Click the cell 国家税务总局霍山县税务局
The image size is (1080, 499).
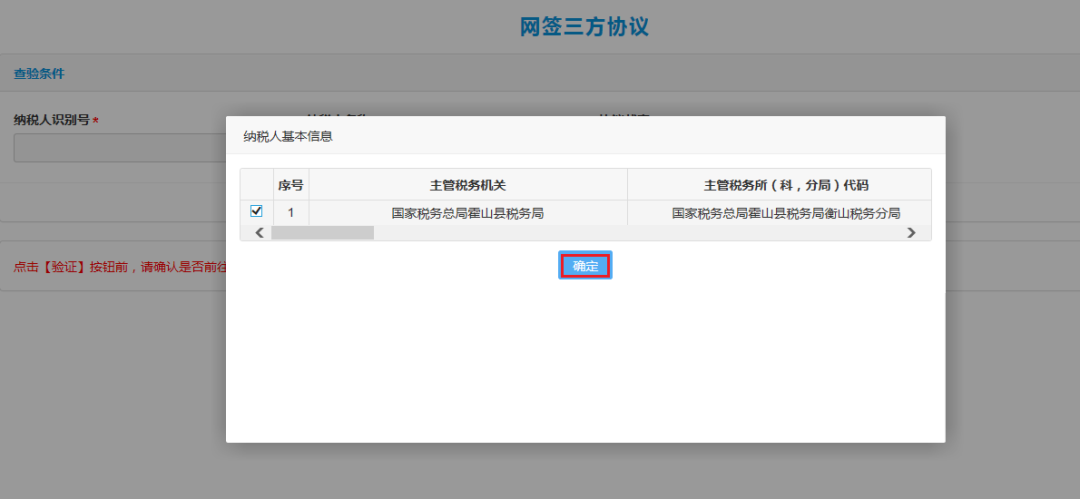coord(468,213)
